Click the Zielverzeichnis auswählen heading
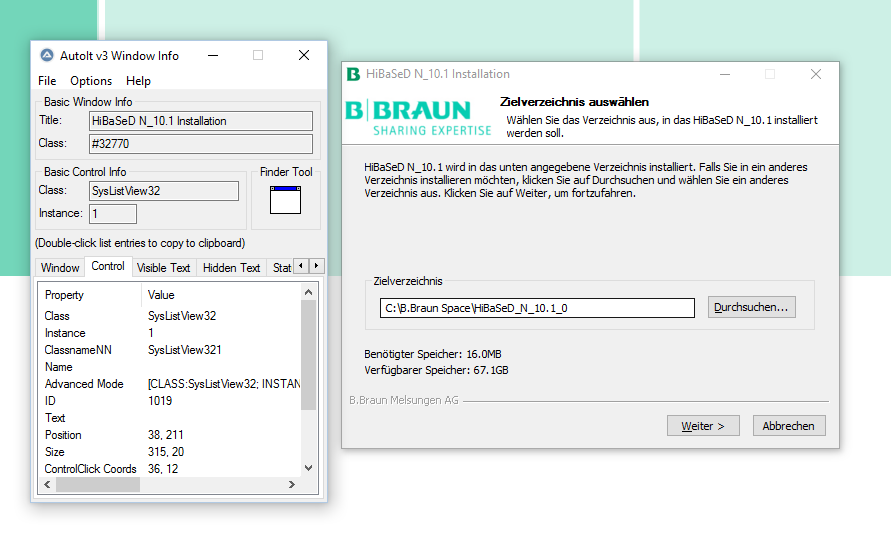The image size is (891, 560). point(574,102)
